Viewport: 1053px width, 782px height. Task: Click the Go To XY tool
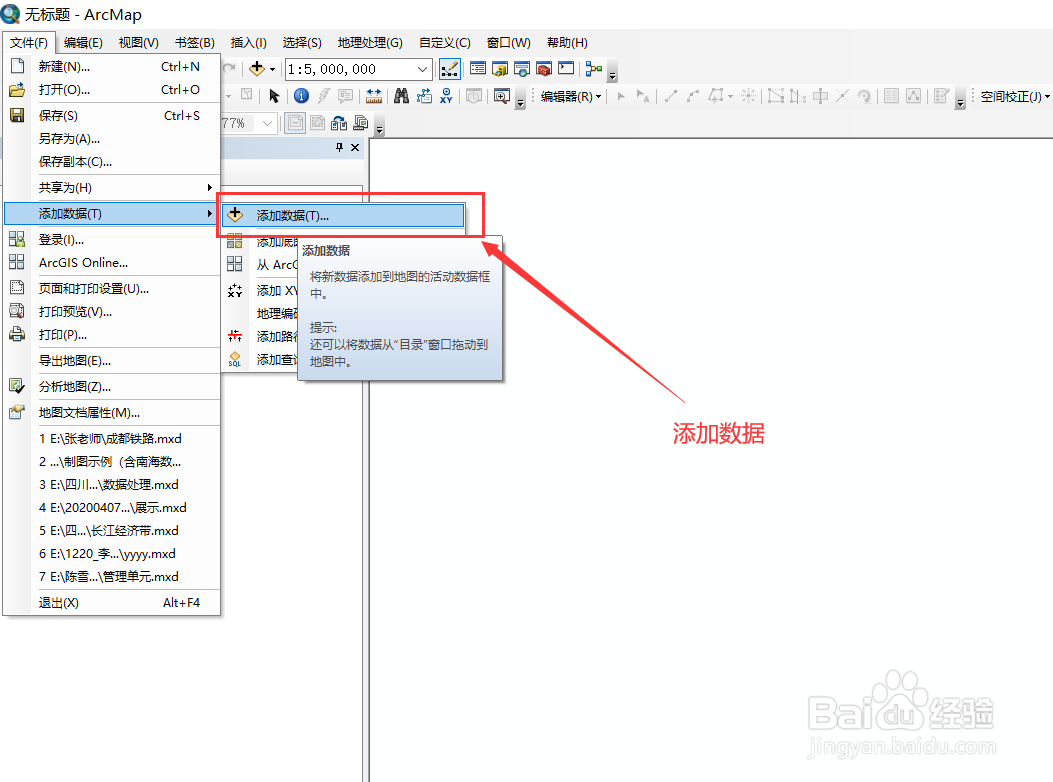446,96
